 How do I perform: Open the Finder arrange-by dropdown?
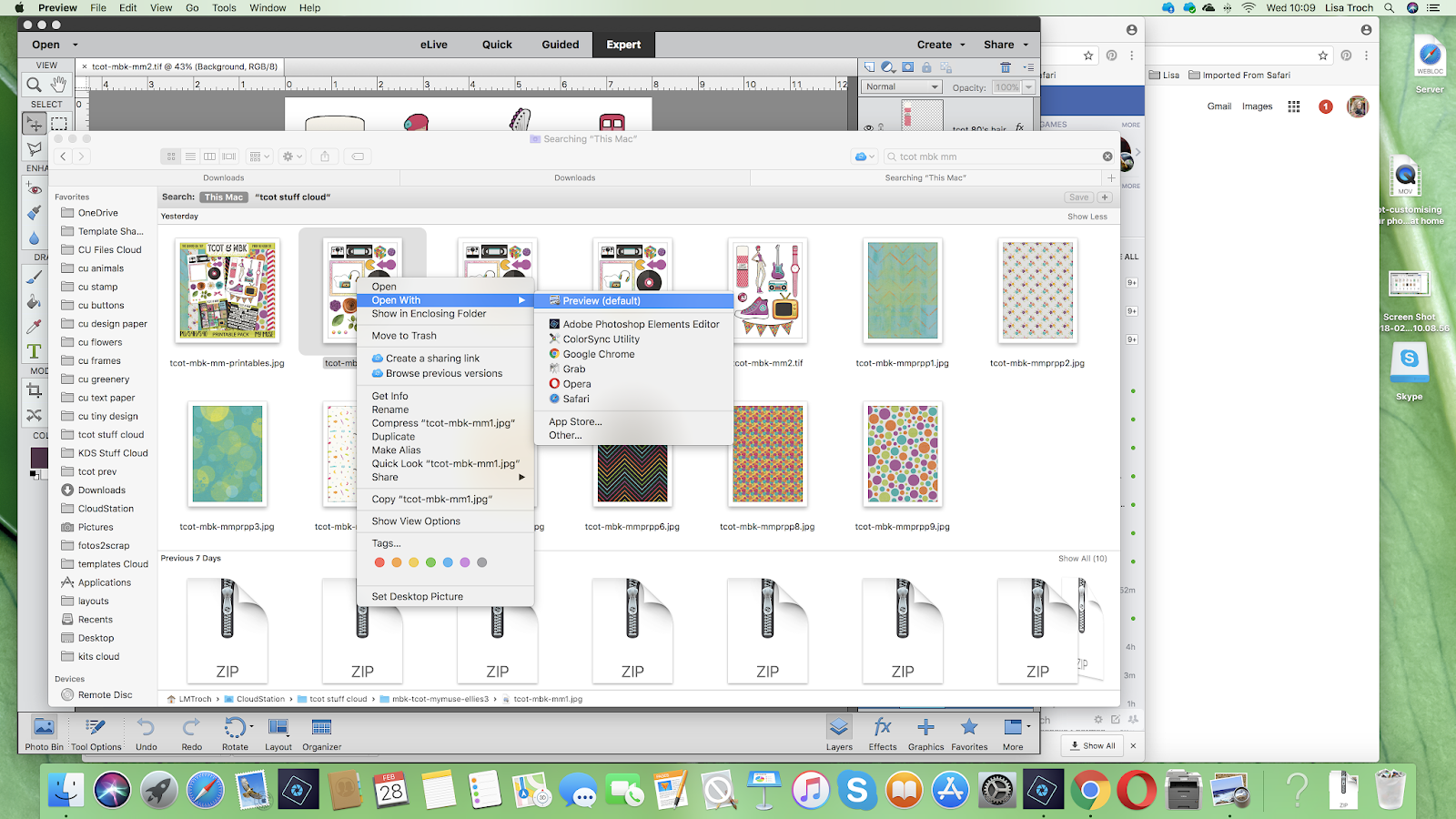[259, 157]
